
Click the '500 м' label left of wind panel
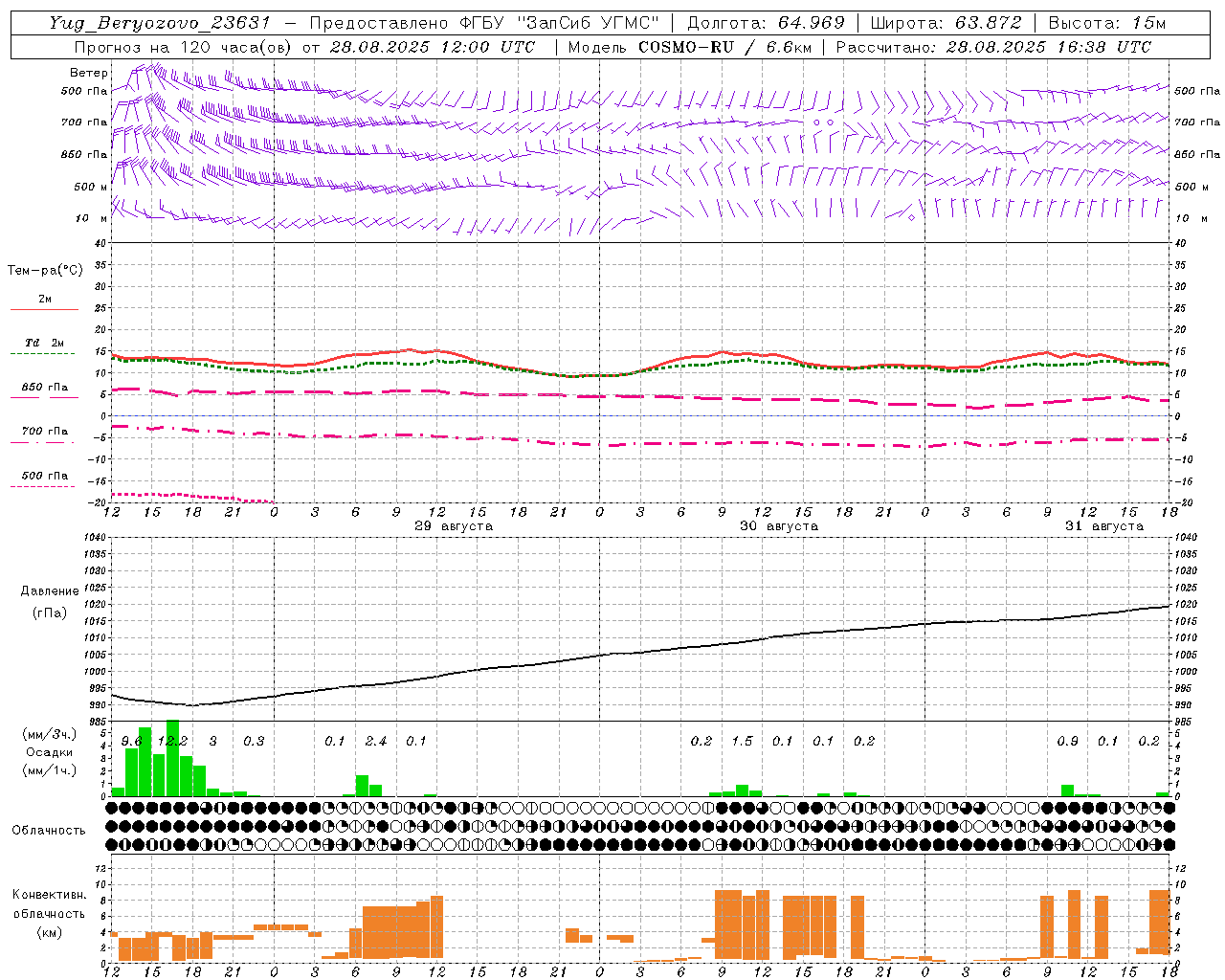point(90,187)
